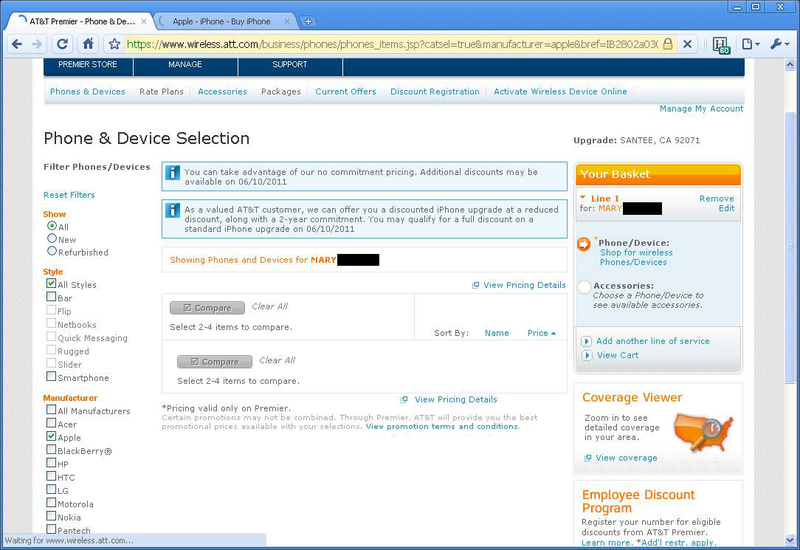The width and height of the screenshot is (800, 550).
Task: Open the MANAGE menu
Action: [185, 65]
